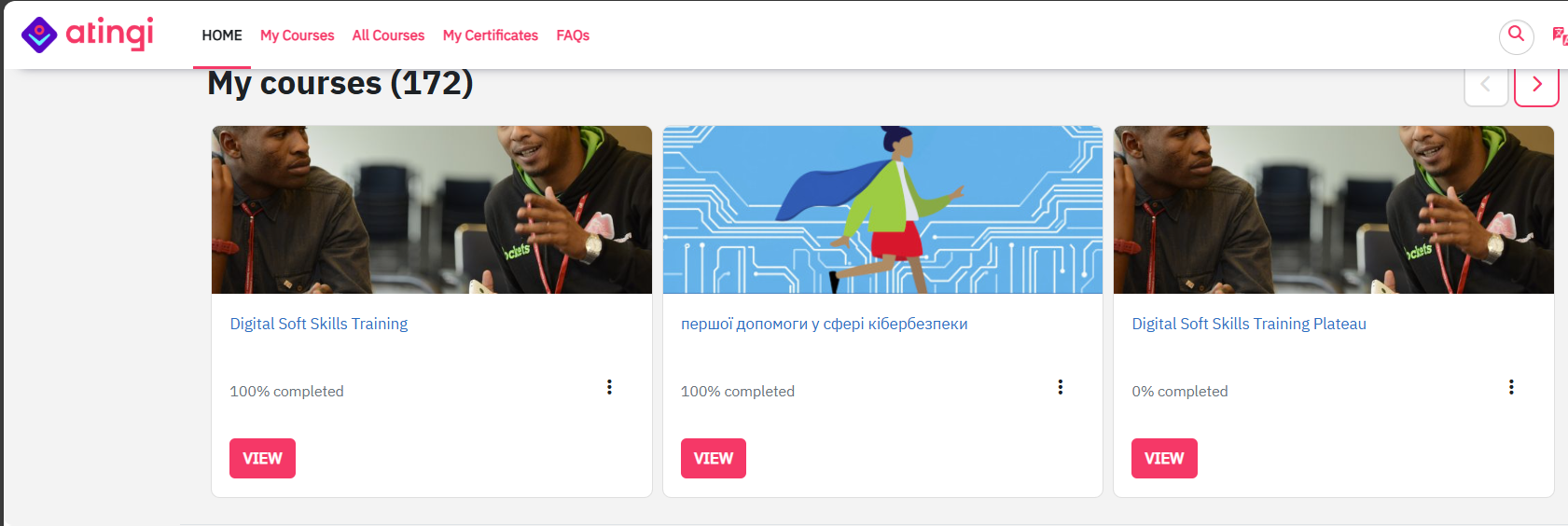Viewport: 1568px width, 526px height.
Task: Click the previous courses left arrow
Action: point(1486,85)
